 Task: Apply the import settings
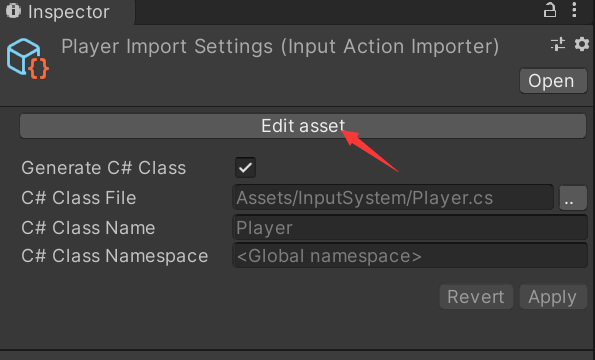pos(553,297)
